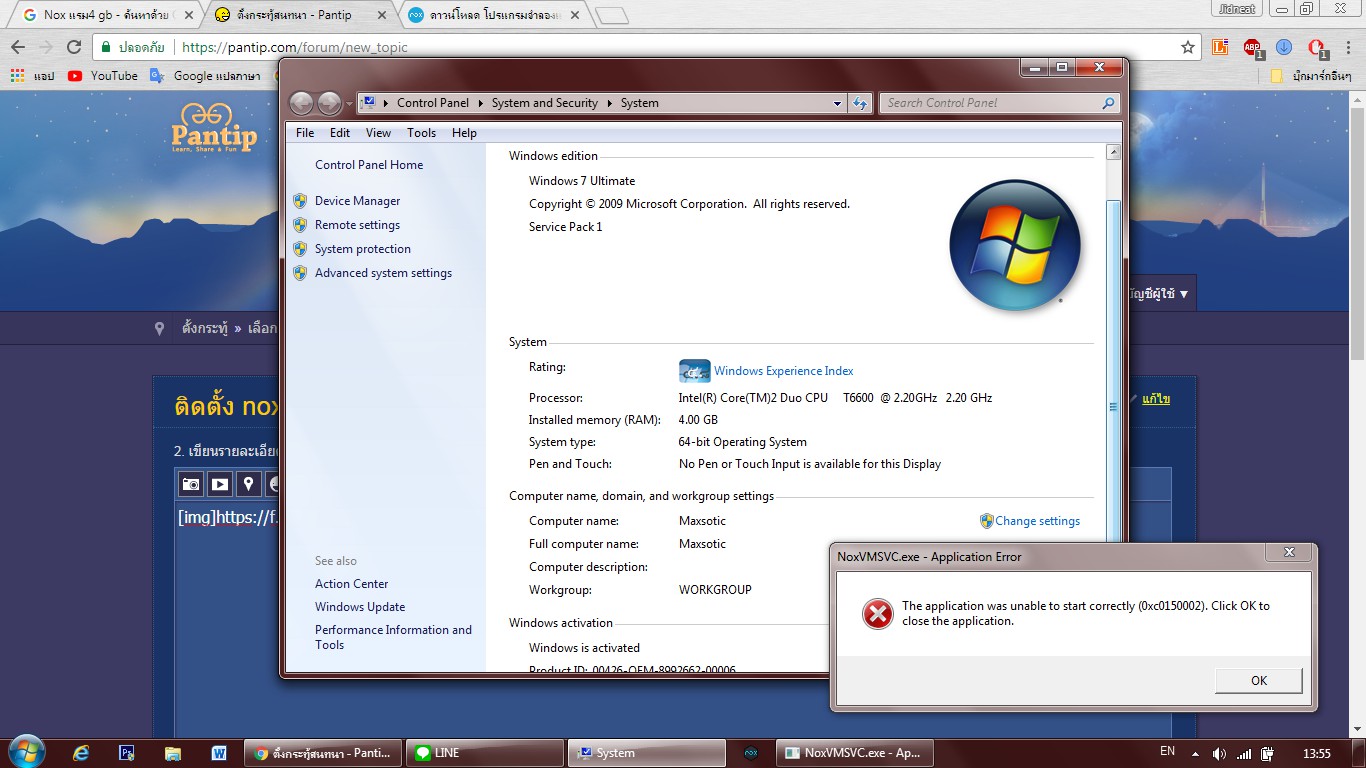The width and height of the screenshot is (1366, 768).
Task: Open the บุ๊กมาร์กอื่นๆ bookmarks folder
Action: pos(1311,76)
